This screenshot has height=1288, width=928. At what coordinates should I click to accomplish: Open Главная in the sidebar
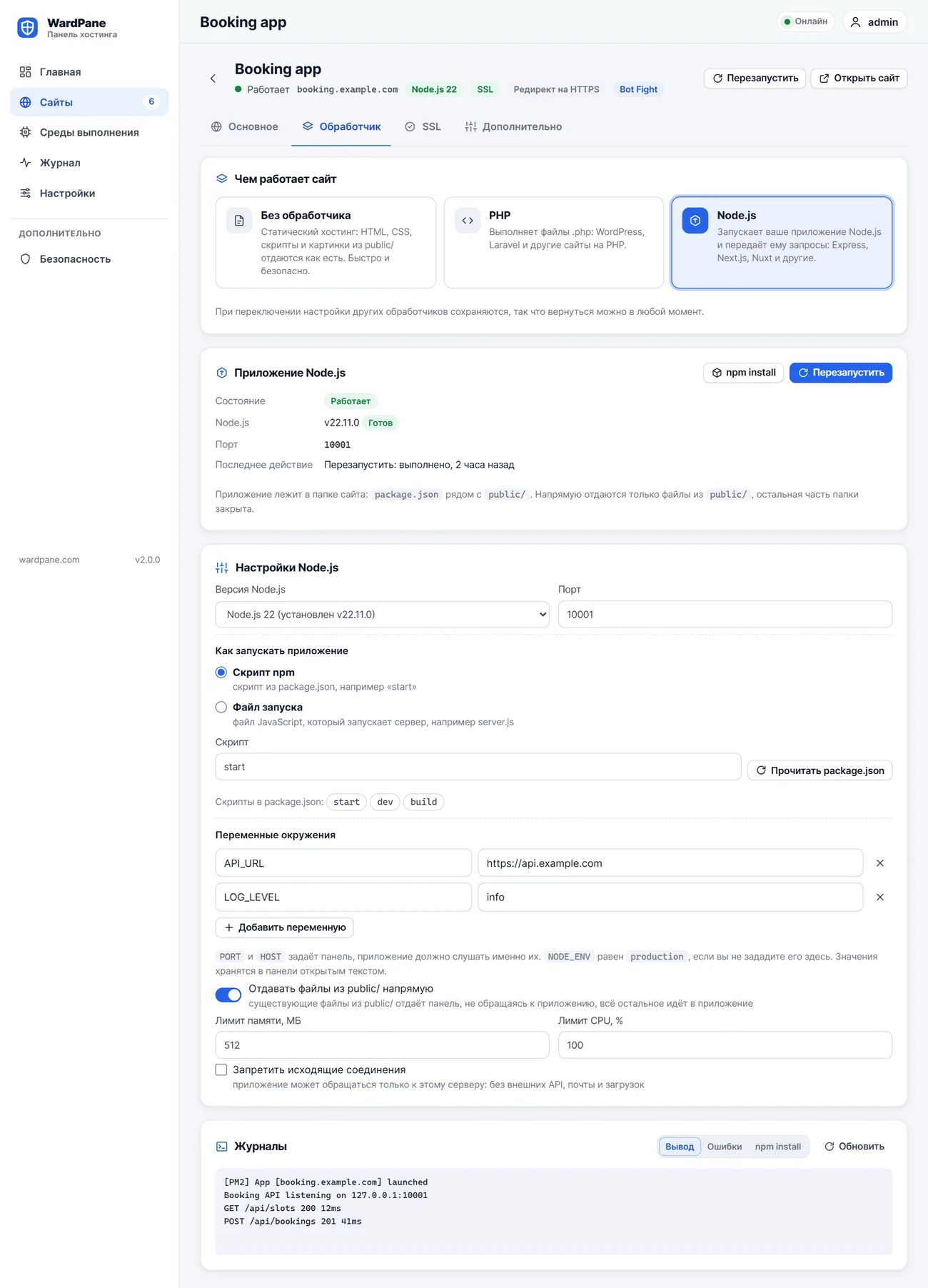[x=89, y=72]
